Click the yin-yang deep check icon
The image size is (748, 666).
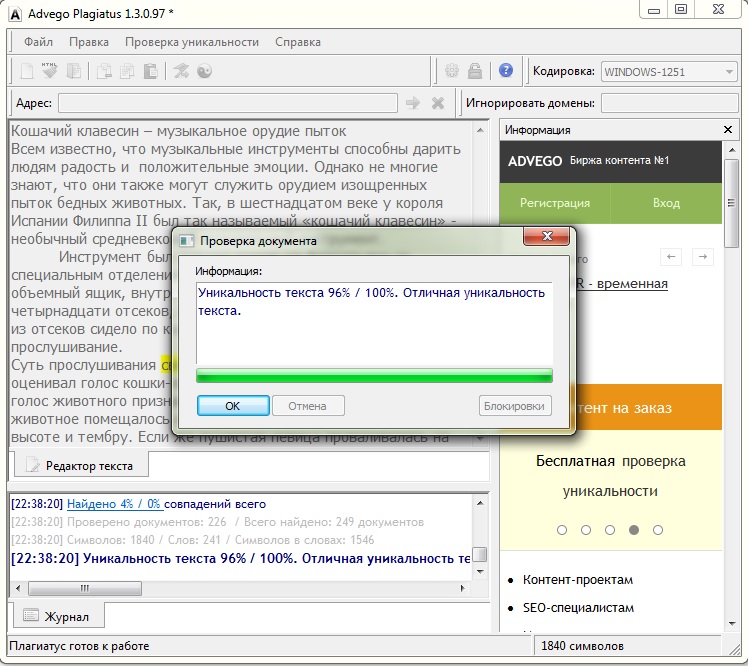coord(205,71)
